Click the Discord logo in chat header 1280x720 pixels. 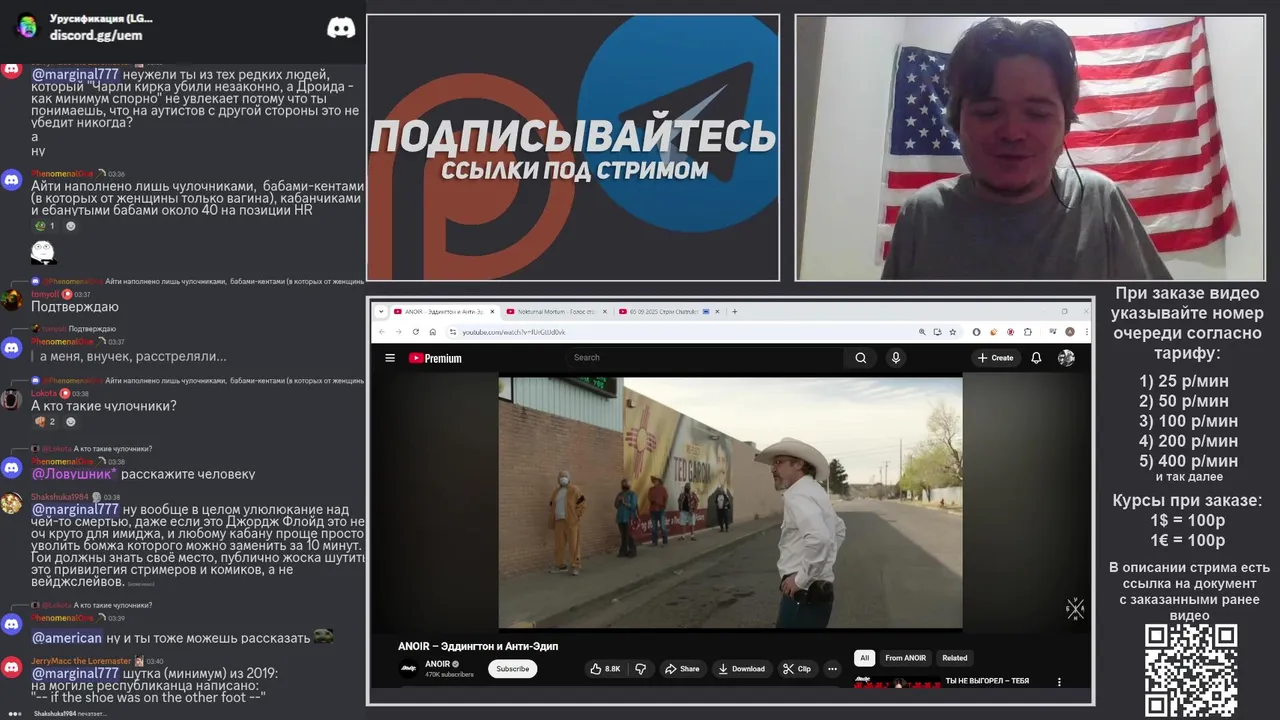tap(341, 28)
